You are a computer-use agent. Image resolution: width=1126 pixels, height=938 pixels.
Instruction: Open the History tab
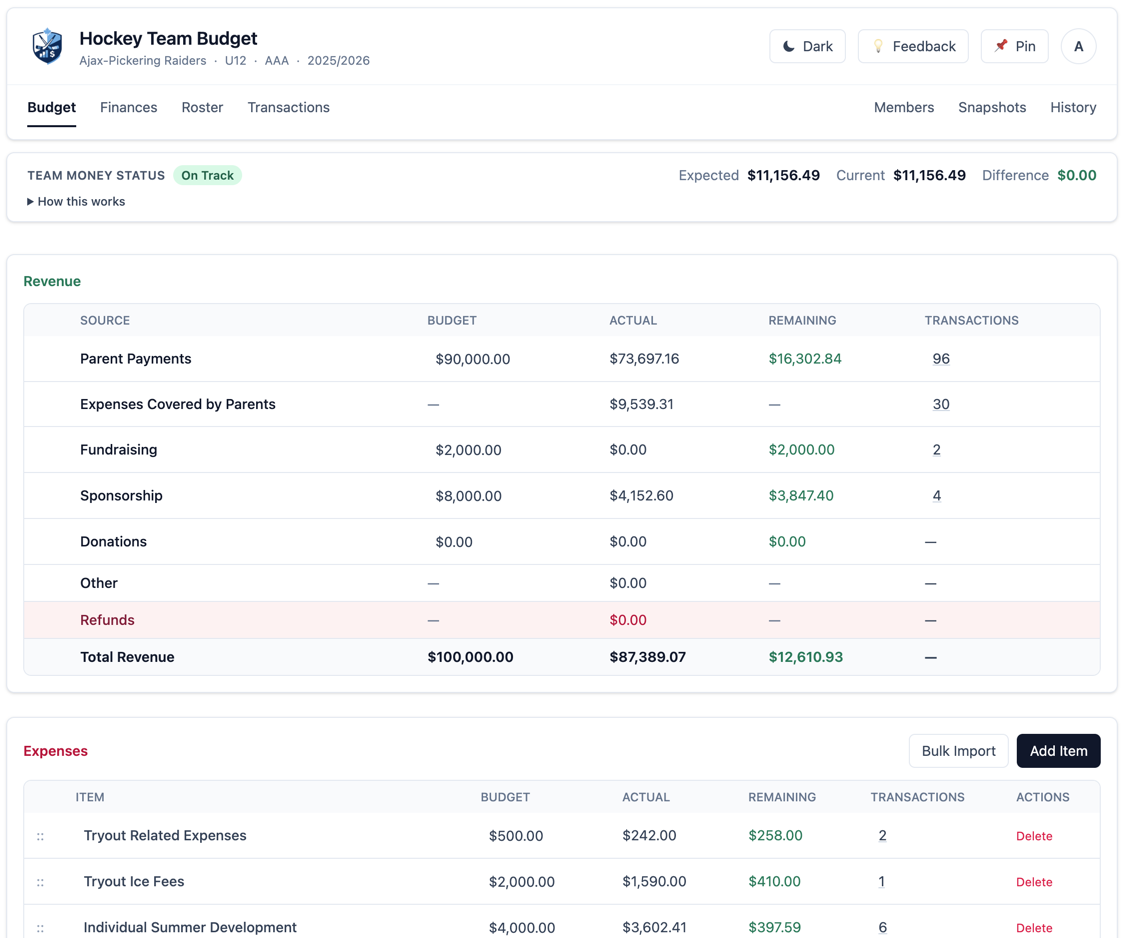(1073, 107)
